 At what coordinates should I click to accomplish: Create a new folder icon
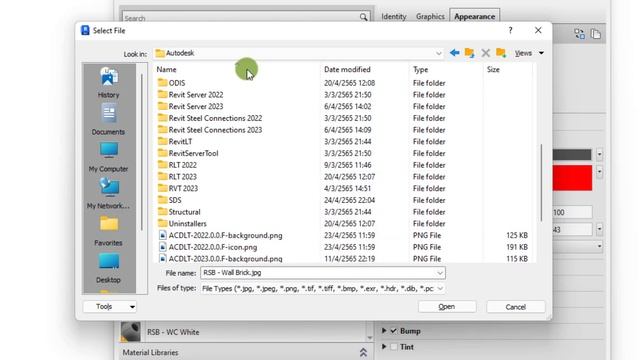[x=501, y=53]
